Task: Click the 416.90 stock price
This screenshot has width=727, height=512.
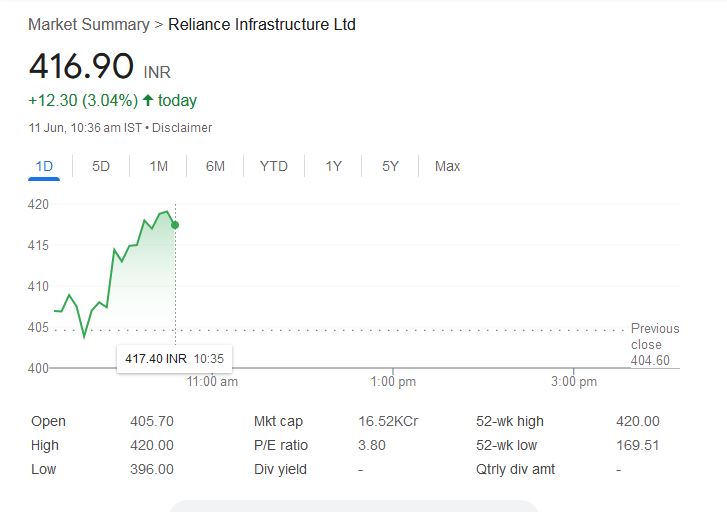Action: [x=81, y=66]
